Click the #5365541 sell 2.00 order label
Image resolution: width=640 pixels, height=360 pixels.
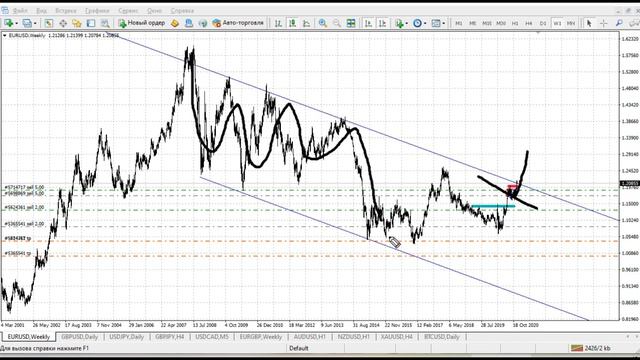tap(24, 224)
